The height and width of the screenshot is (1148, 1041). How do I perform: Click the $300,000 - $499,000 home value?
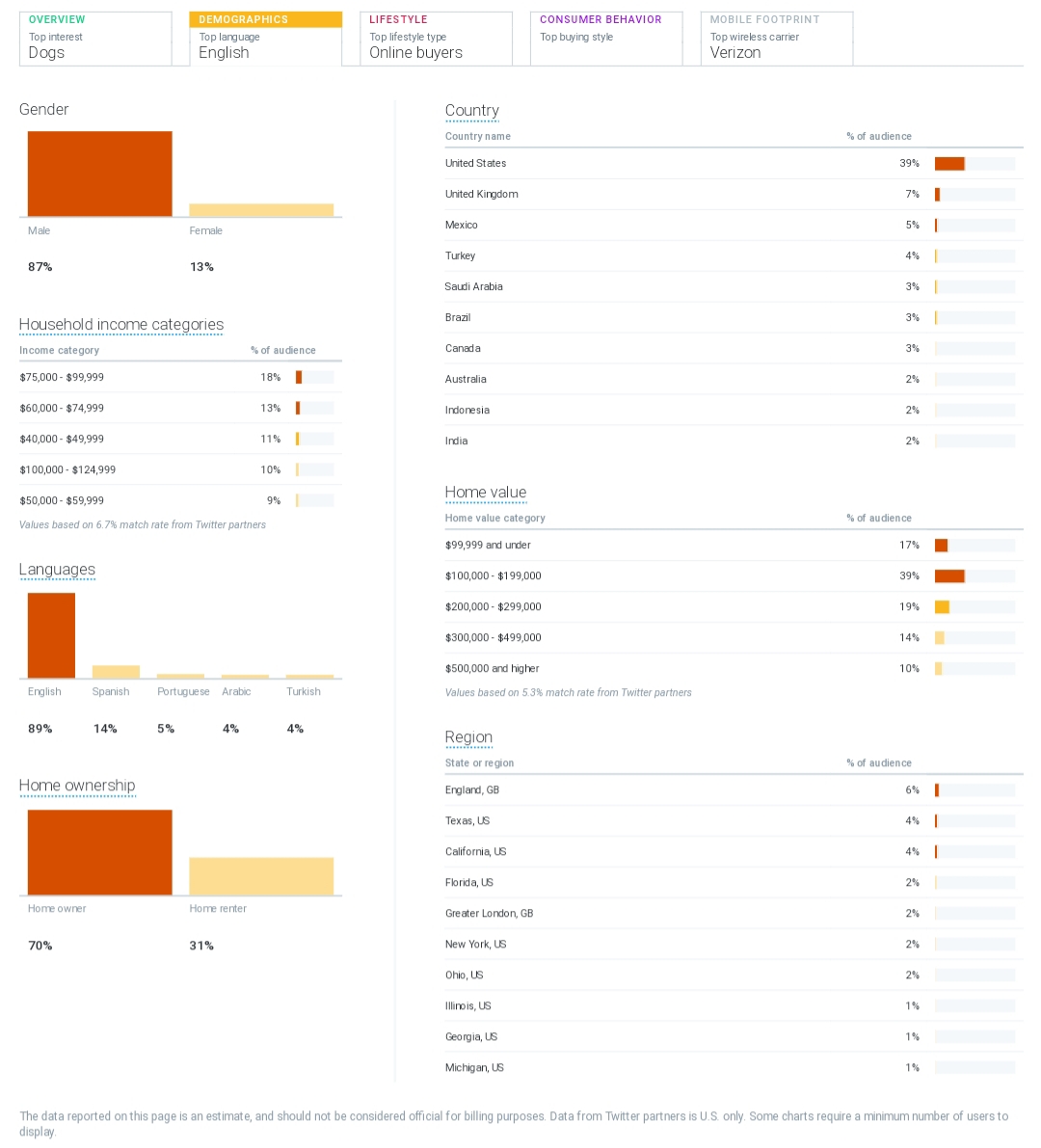(734, 638)
